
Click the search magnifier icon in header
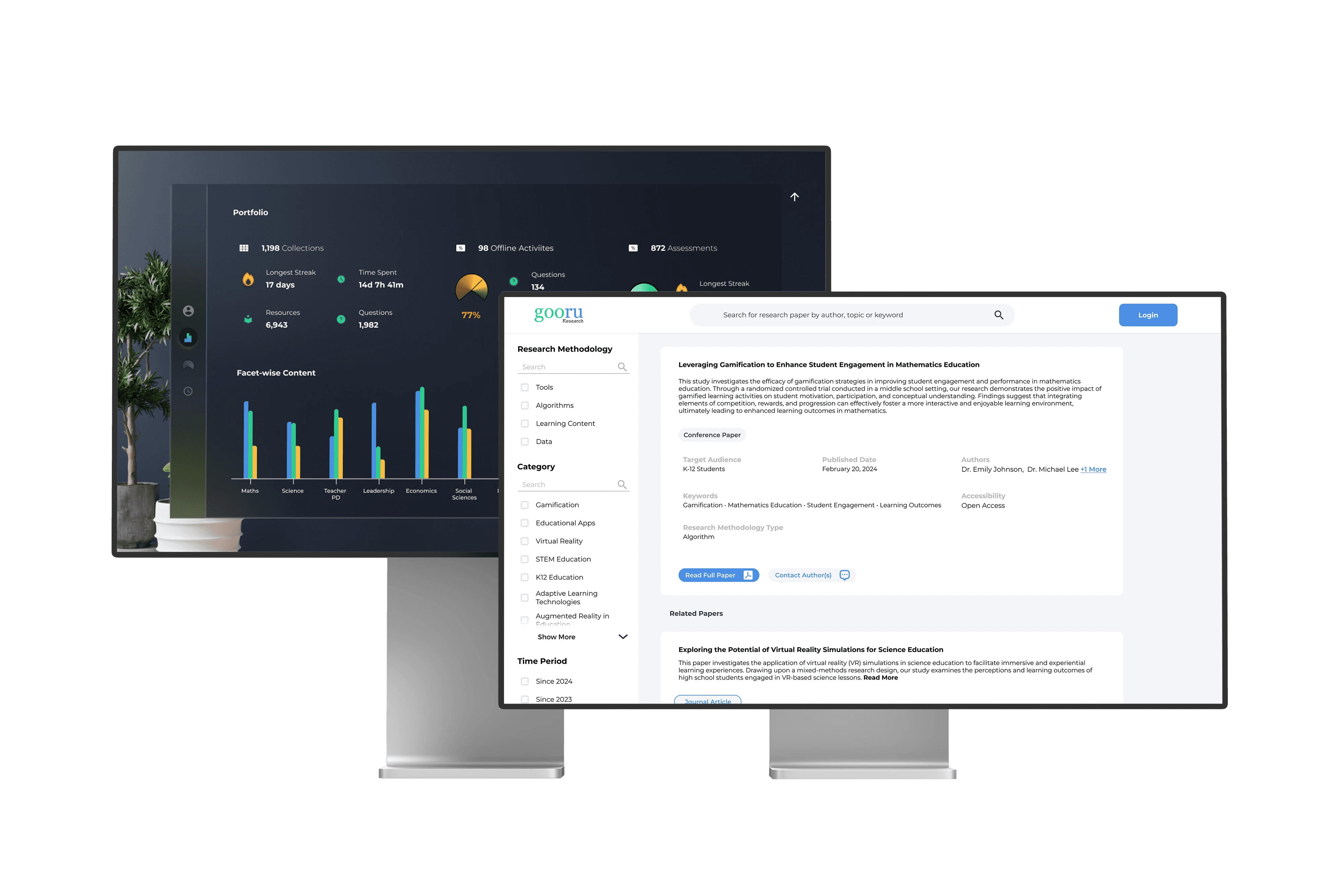[x=998, y=315]
